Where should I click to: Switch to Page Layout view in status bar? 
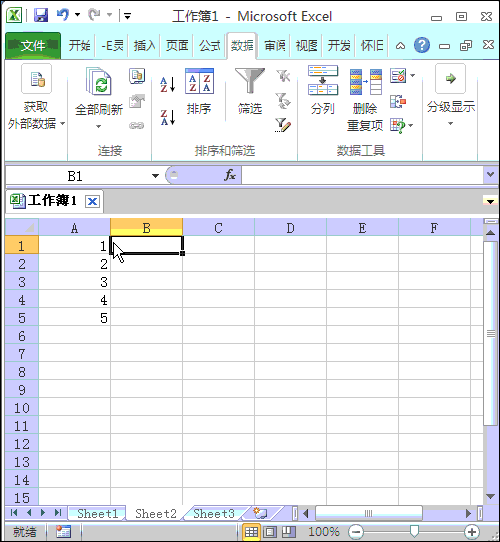270,532
